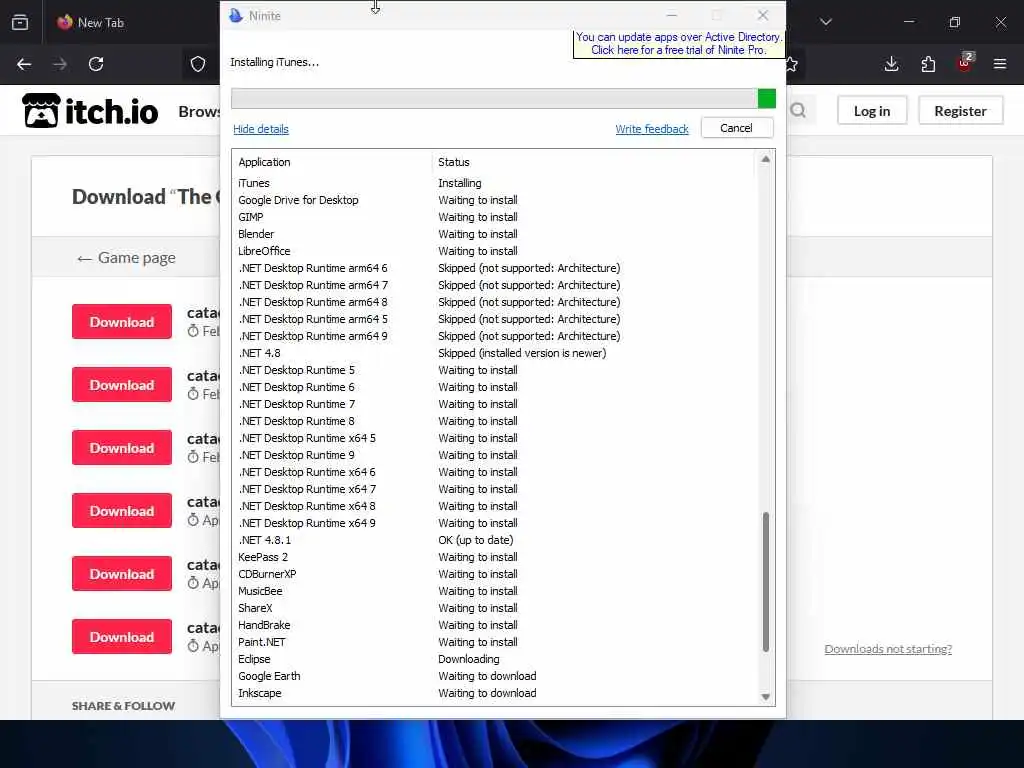This screenshot has height=768, width=1024.
Task: Select Google Drive for Desktop row
Action: click(495, 200)
